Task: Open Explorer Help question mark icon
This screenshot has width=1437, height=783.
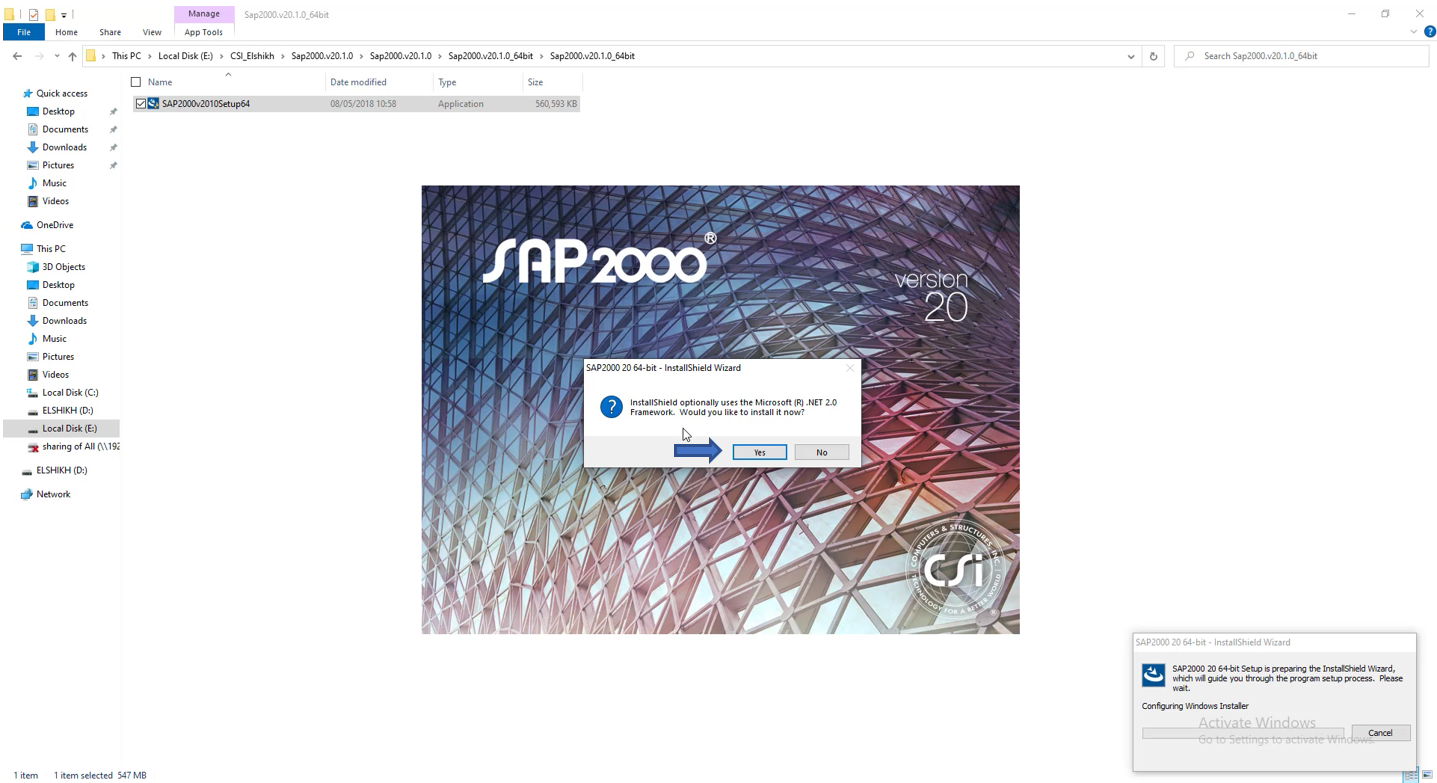Action: (1429, 32)
